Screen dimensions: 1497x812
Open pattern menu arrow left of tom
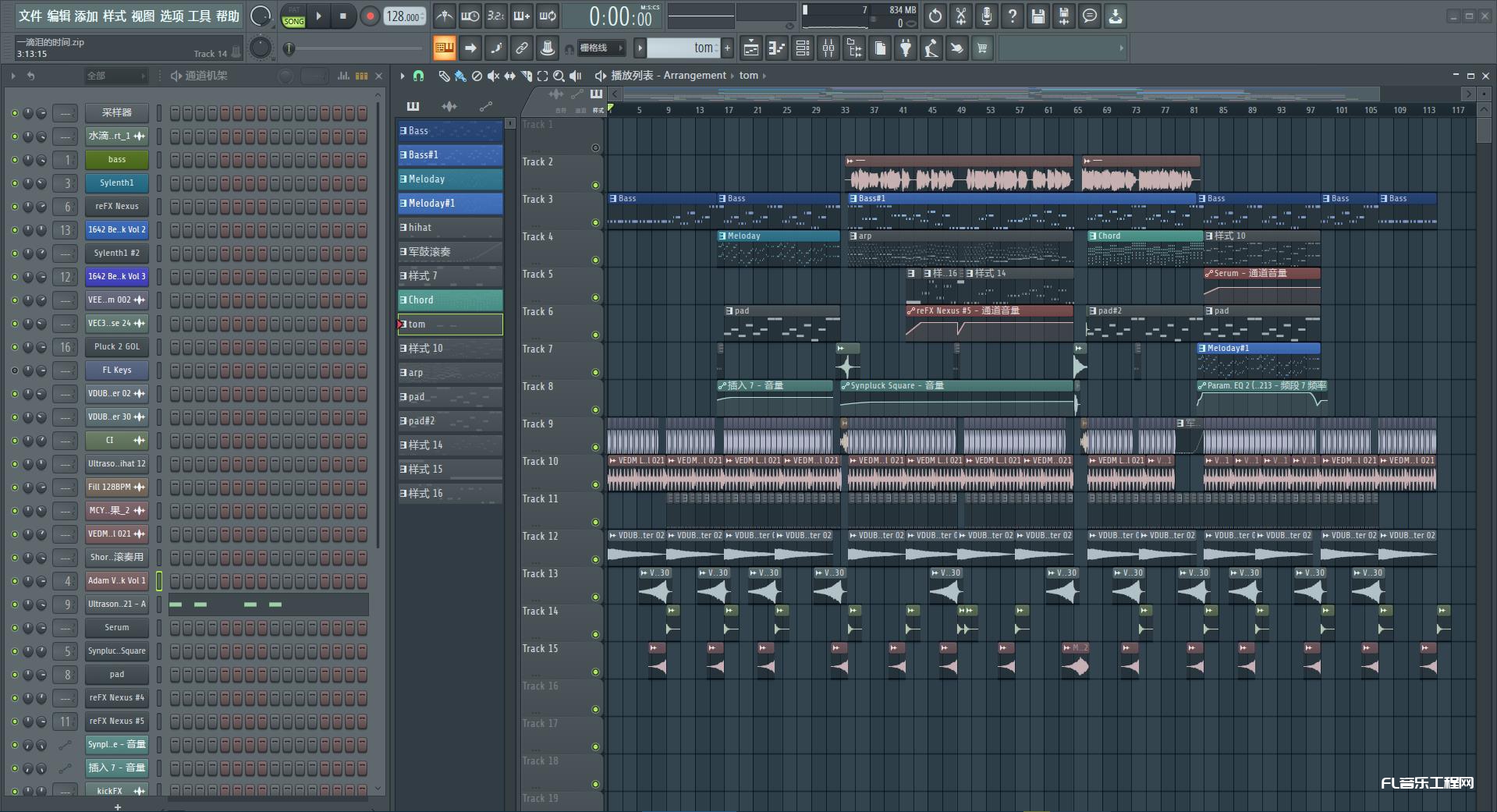(640, 48)
